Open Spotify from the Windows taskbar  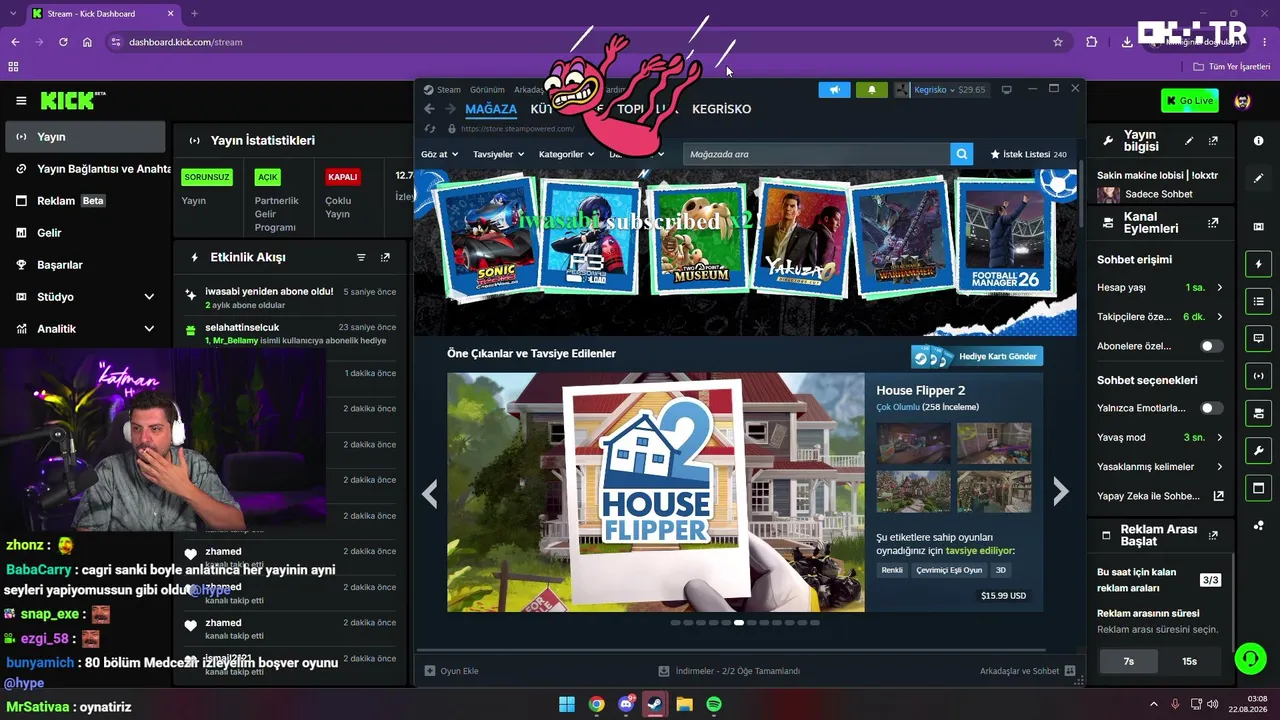click(x=714, y=704)
